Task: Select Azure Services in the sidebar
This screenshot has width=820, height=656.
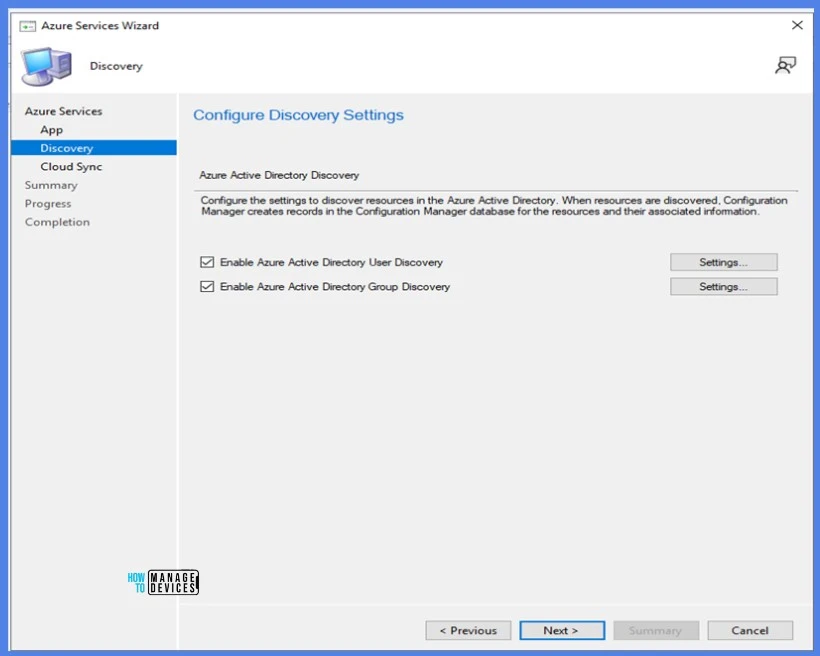Action: 63,111
